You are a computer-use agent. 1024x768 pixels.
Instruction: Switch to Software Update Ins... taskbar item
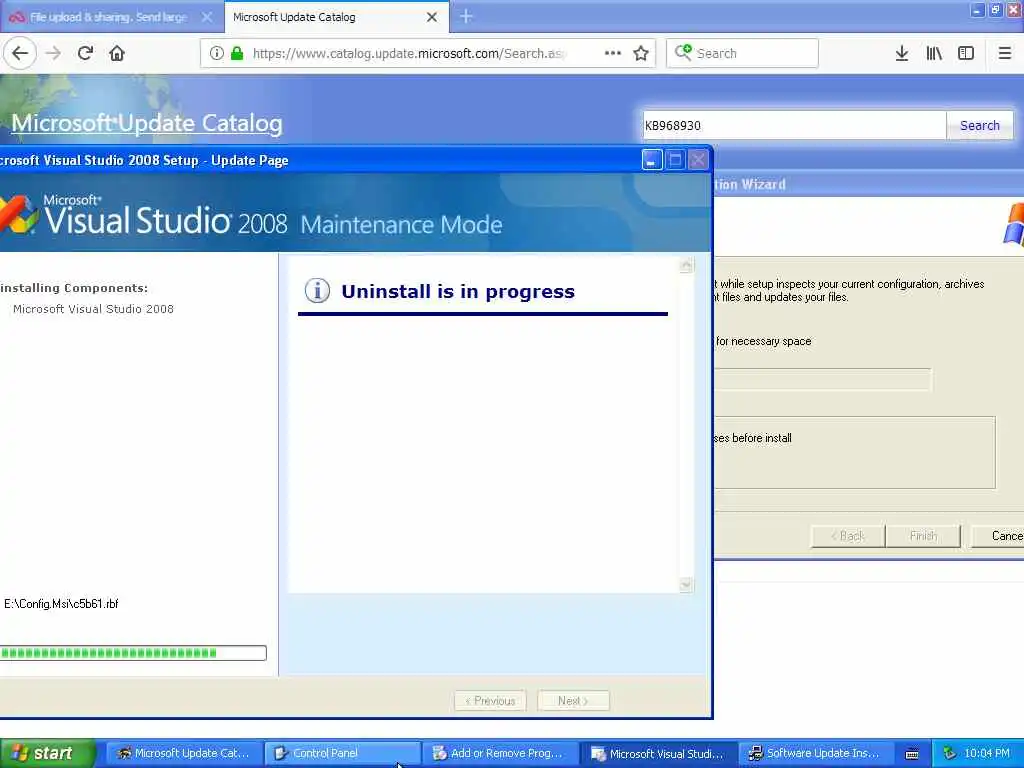(x=818, y=753)
